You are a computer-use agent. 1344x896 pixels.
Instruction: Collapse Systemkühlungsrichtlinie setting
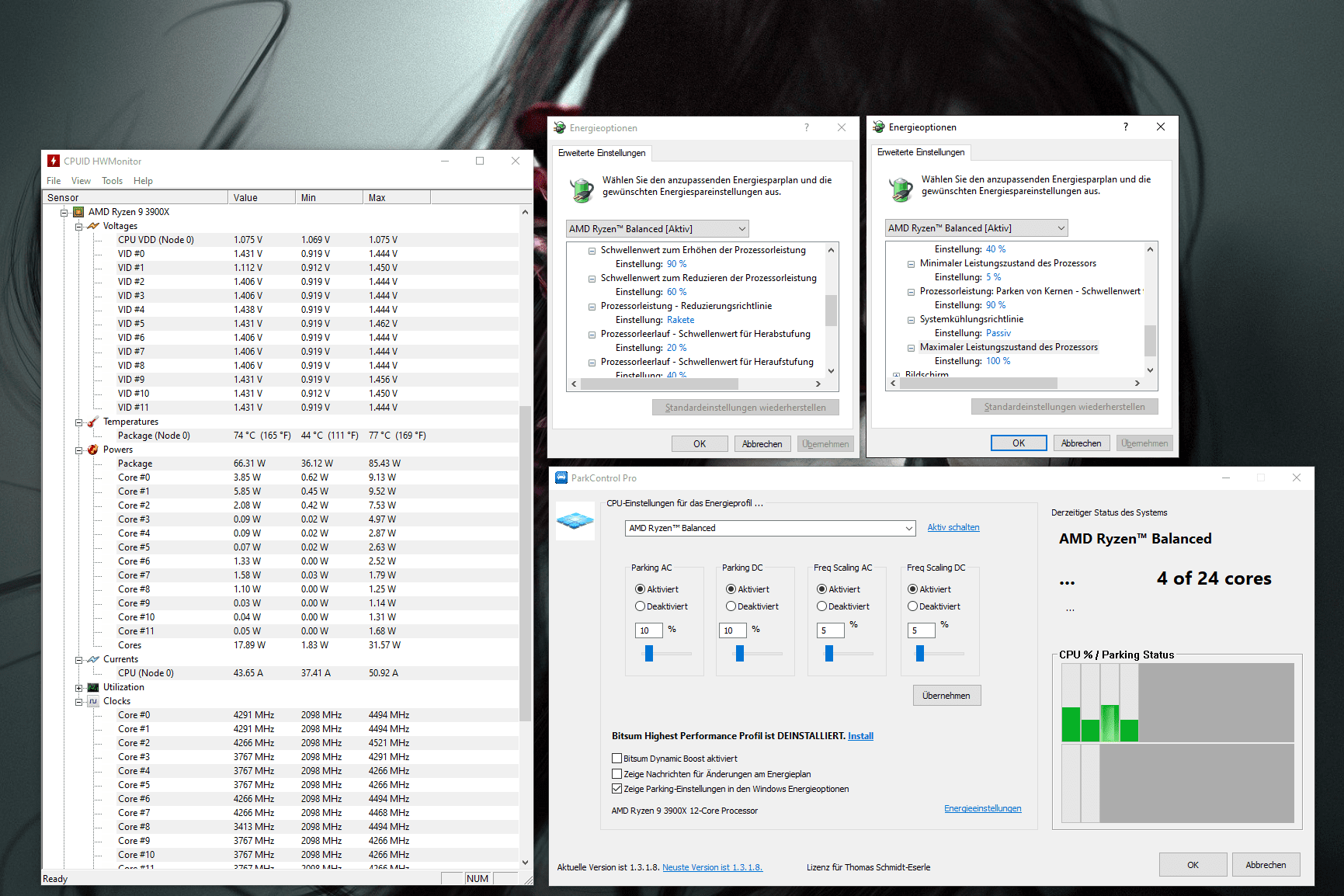(911, 320)
